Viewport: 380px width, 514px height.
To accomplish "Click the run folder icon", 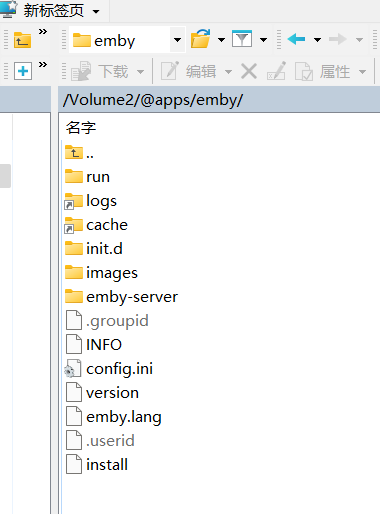I will click(x=74, y=176).
